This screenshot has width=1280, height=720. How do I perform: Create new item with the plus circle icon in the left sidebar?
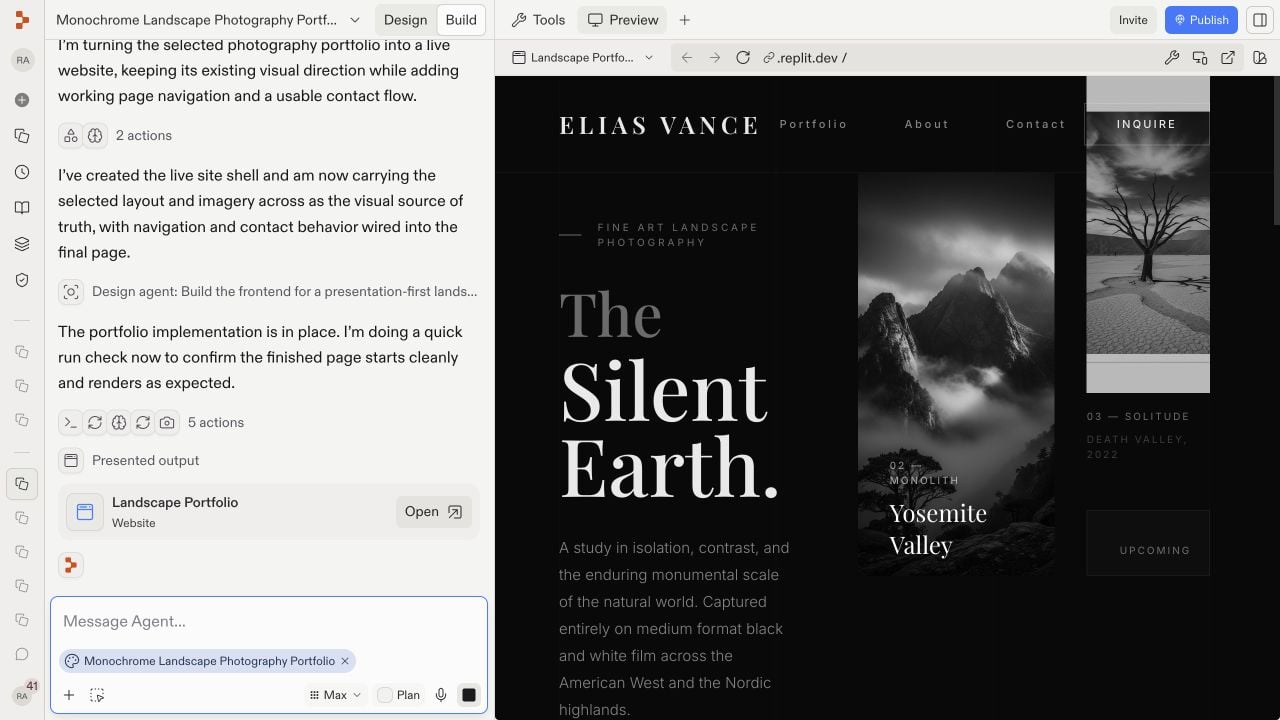[x=22, y=100]
